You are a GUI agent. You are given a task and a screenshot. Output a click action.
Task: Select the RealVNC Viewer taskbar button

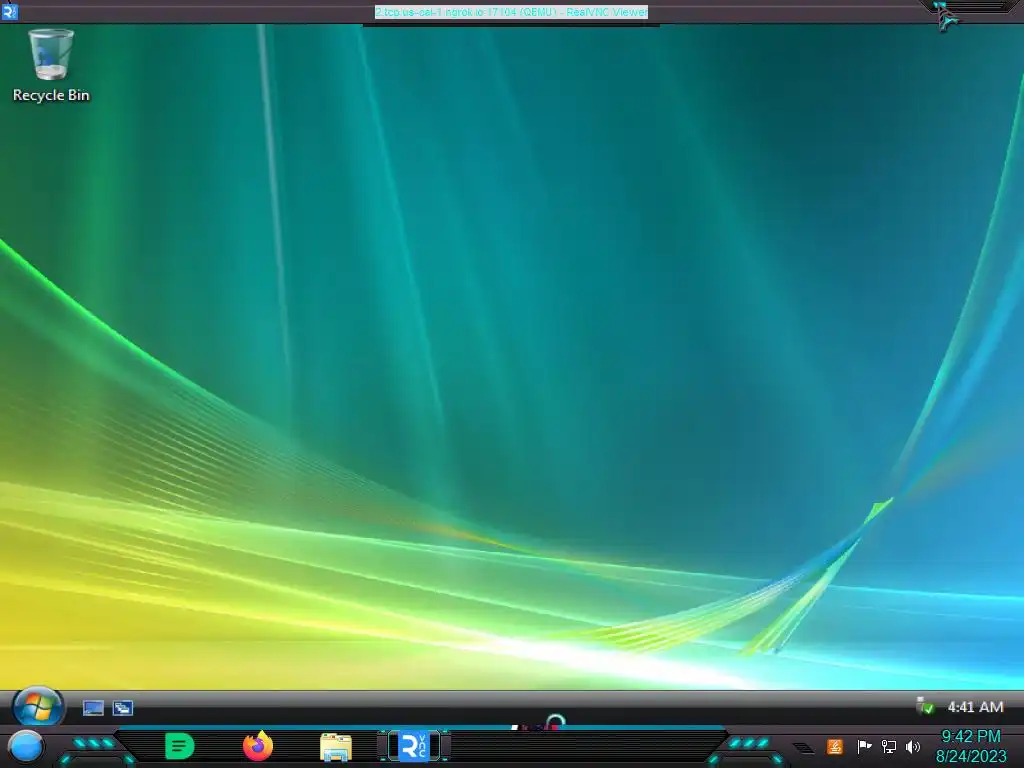[413, 746]
